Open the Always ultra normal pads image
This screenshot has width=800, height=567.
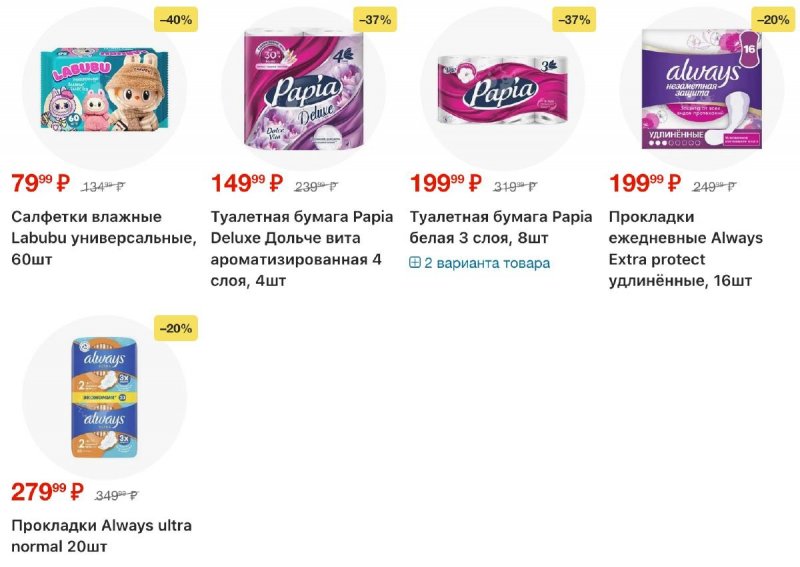[104, 400]
